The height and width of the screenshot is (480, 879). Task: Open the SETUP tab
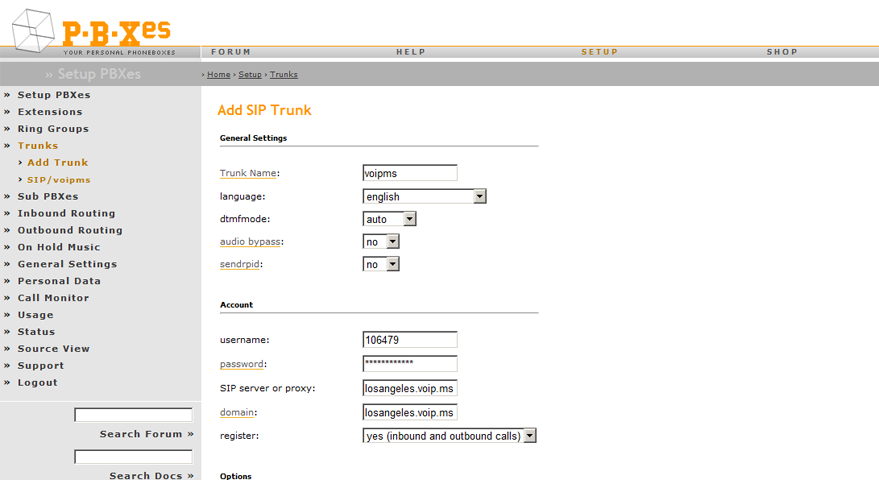tap(599, 52)
